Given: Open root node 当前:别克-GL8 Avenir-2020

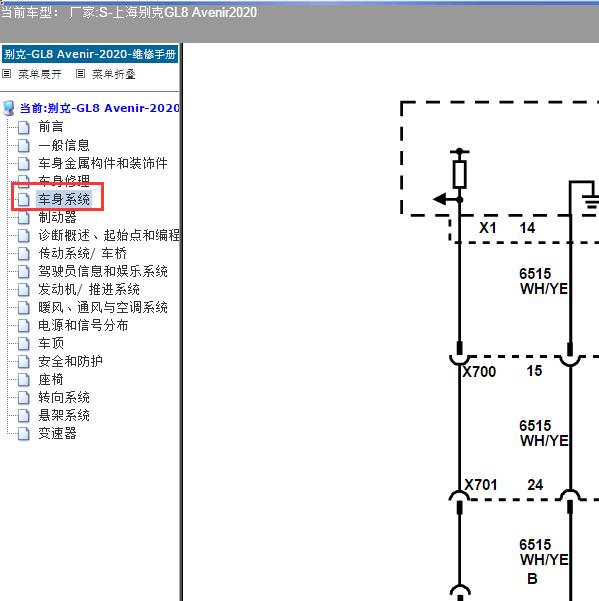Looking at the screenshot, I should 100,108.
